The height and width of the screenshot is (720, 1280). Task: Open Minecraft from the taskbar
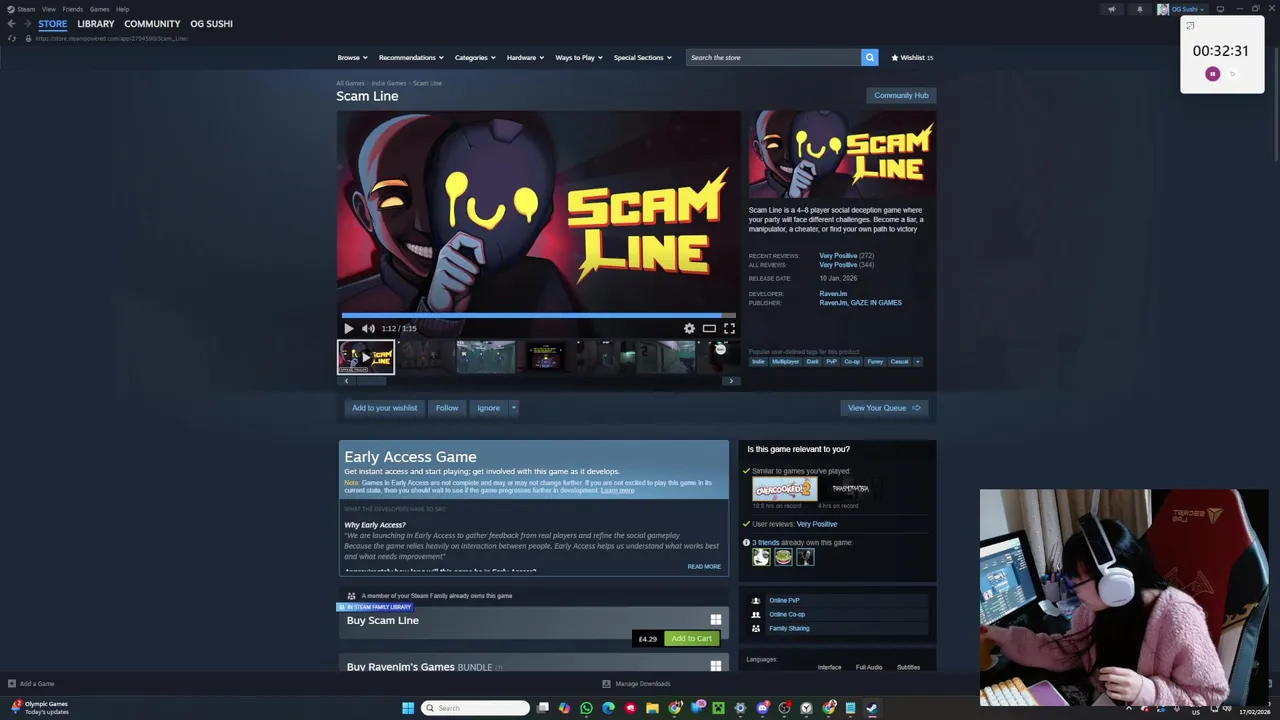click(x=718, y=708)
